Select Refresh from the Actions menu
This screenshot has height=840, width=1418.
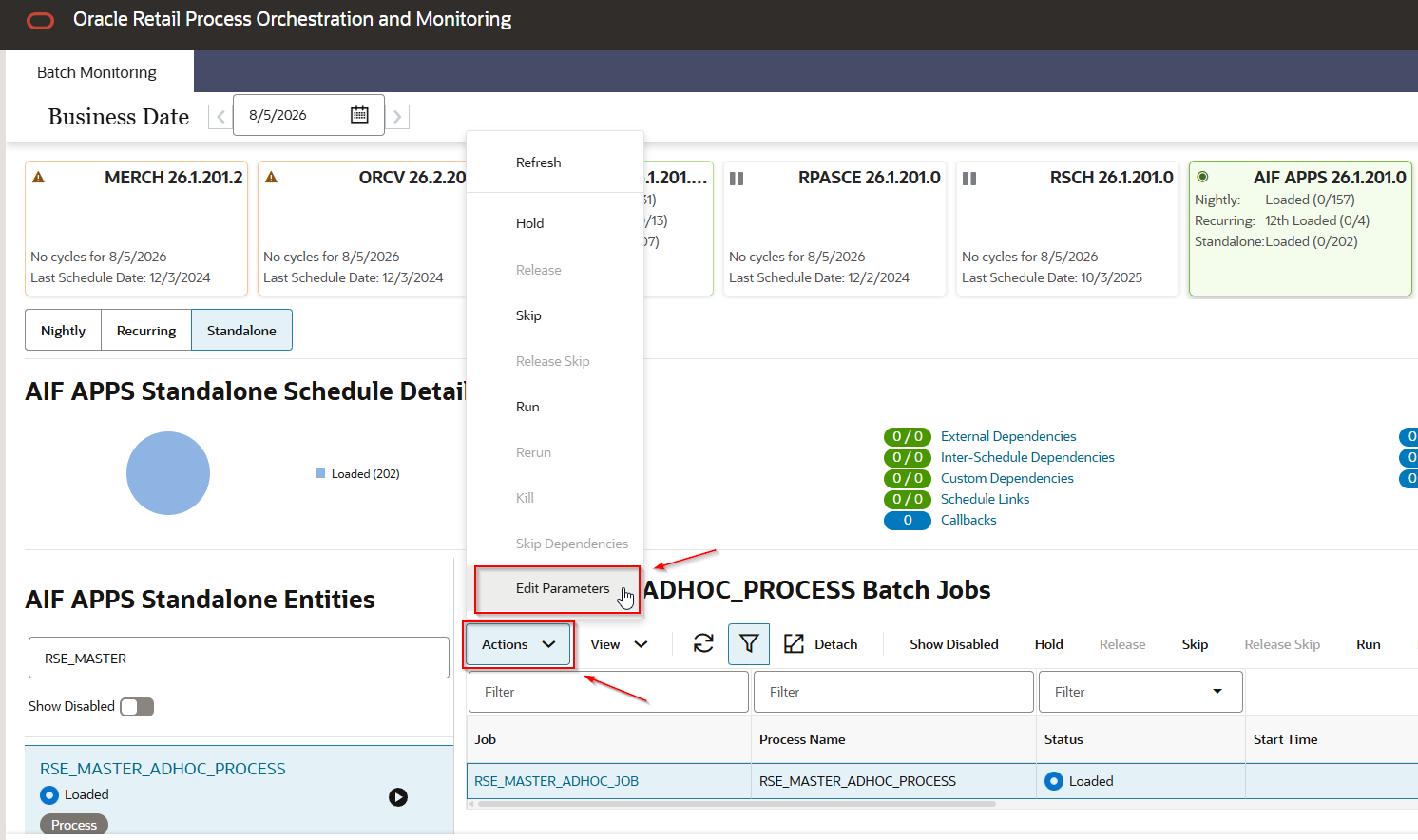538,162
